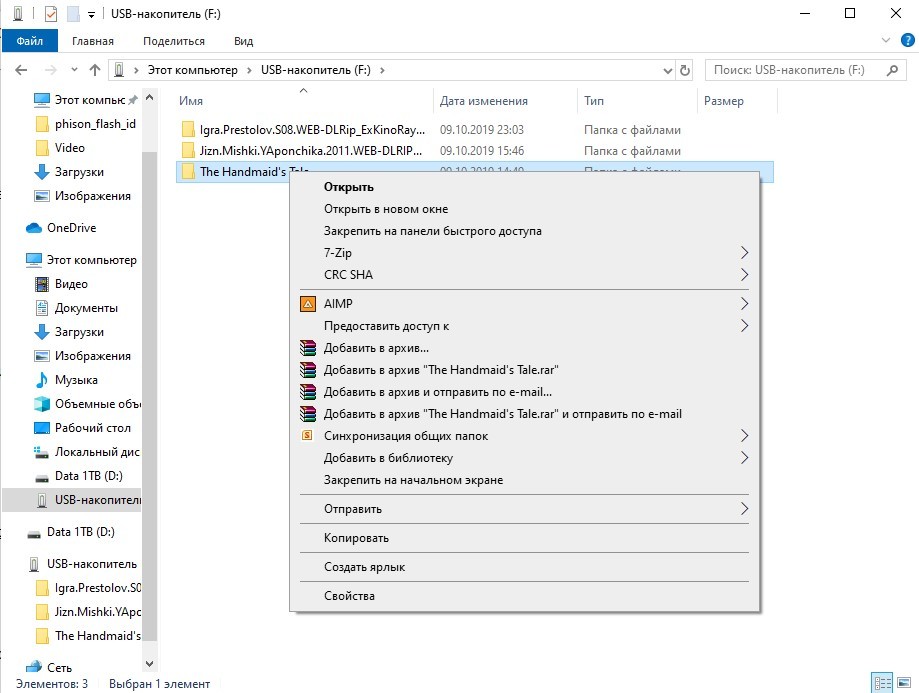
Task: Switch to large thumbnails view icon
Action: tap(903, 683)
